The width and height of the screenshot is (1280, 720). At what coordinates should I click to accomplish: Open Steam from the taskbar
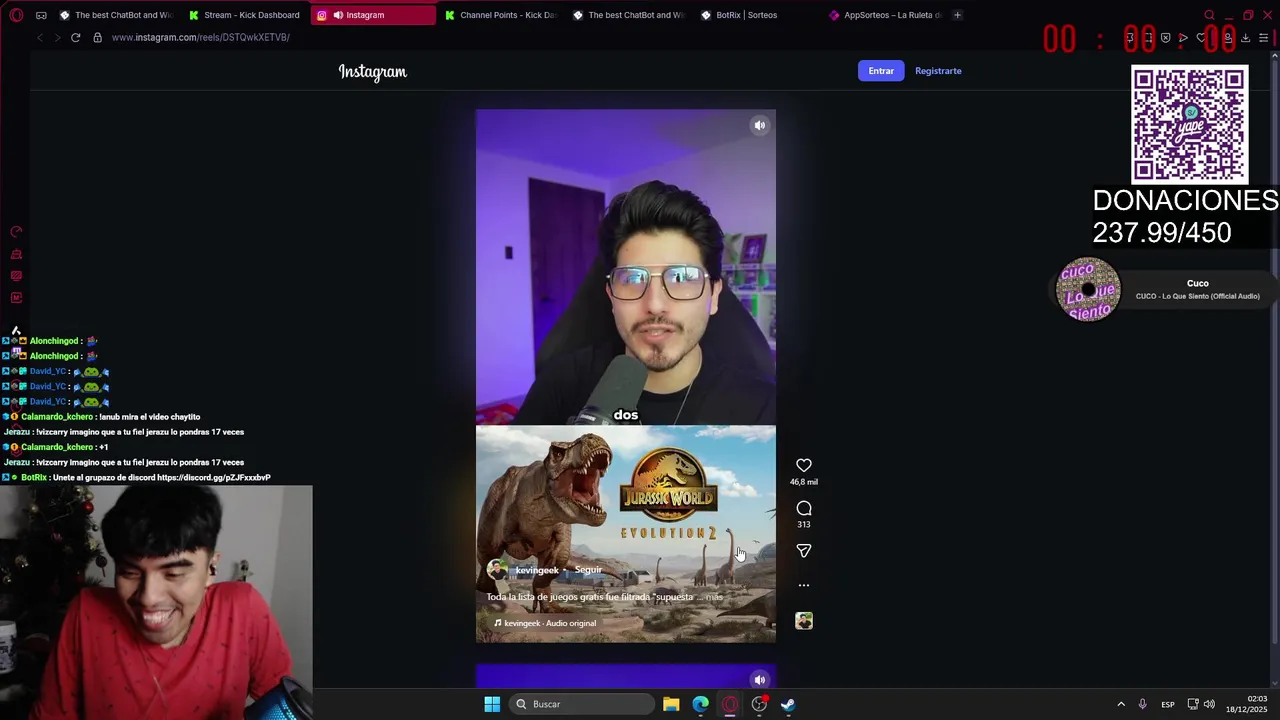click(x=788, y=704)
